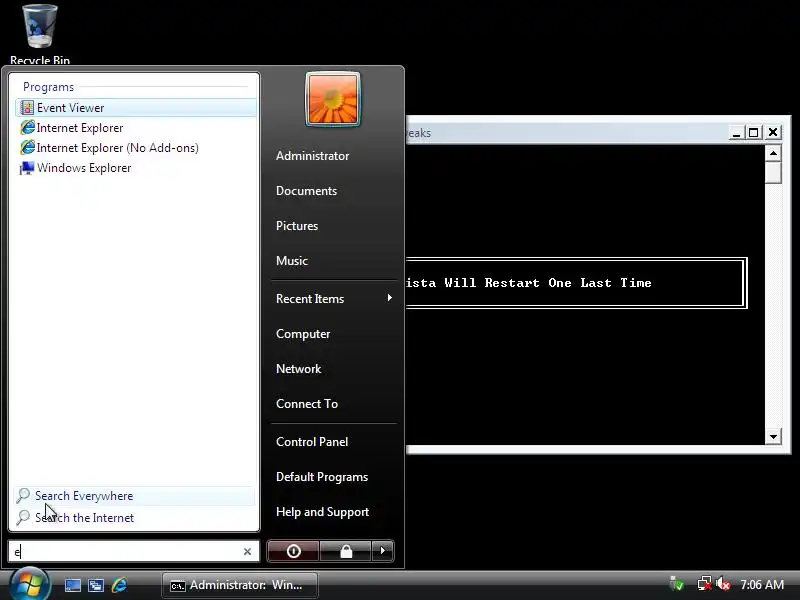
Task: Click the user account flower picture
Action: tap(333, 99)
